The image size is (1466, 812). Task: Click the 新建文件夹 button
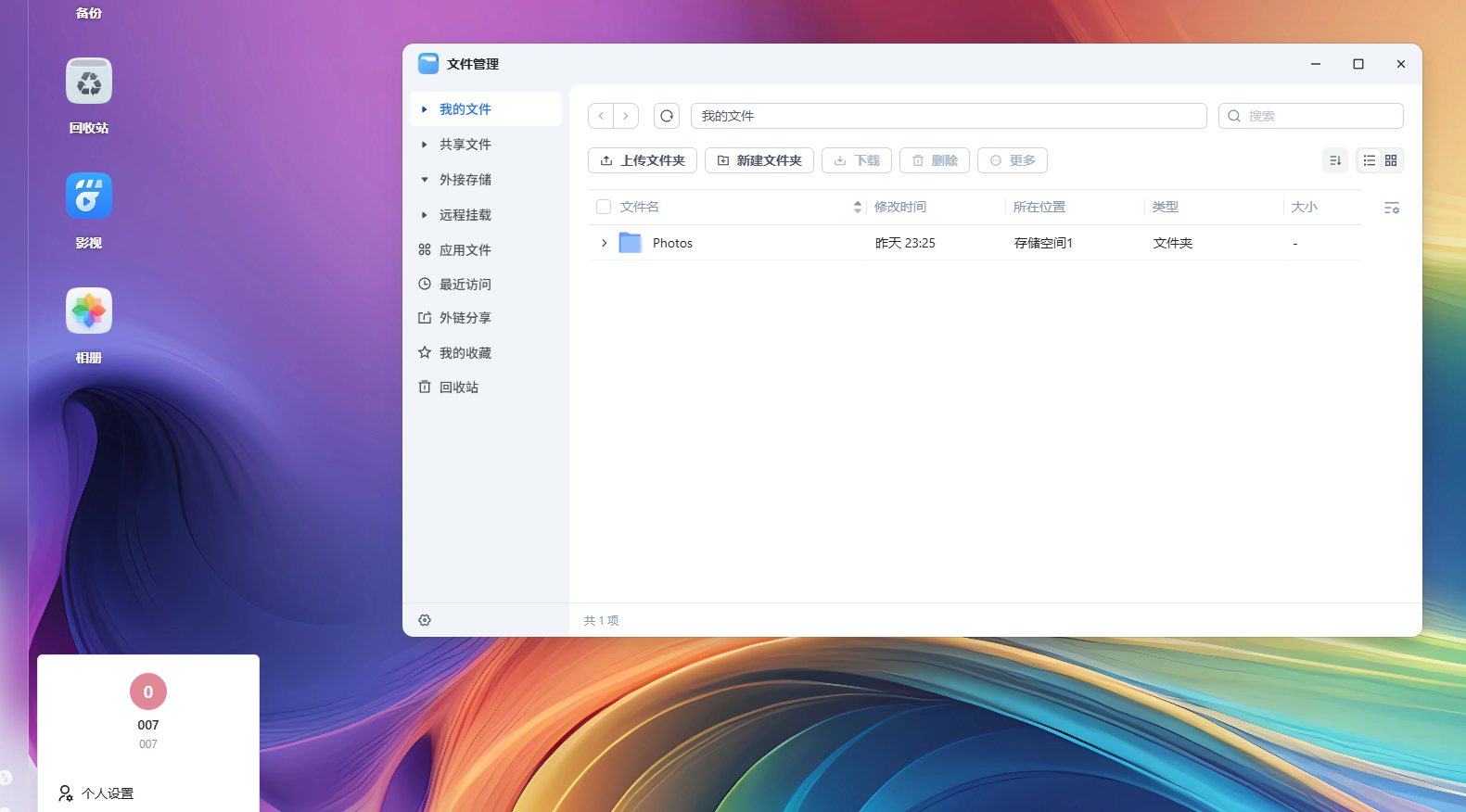click(758, 160)
